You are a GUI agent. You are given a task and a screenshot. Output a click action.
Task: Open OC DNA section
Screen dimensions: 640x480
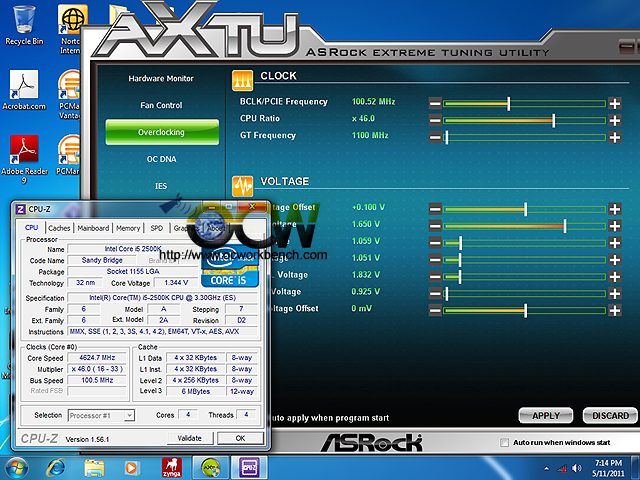coord(161,159)
